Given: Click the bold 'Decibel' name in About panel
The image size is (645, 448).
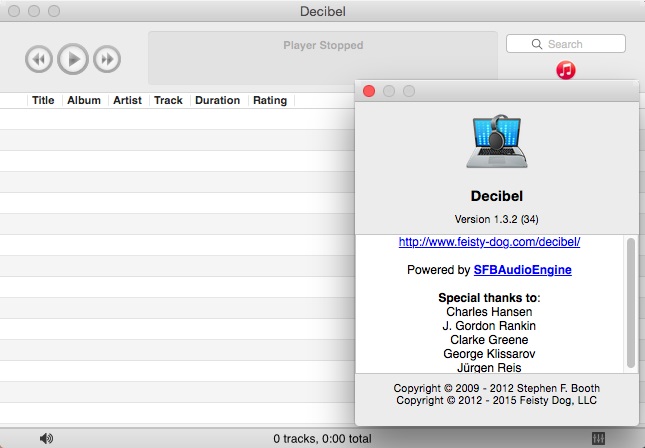Looking at the screenshot, I should click(x=497, y=196).
